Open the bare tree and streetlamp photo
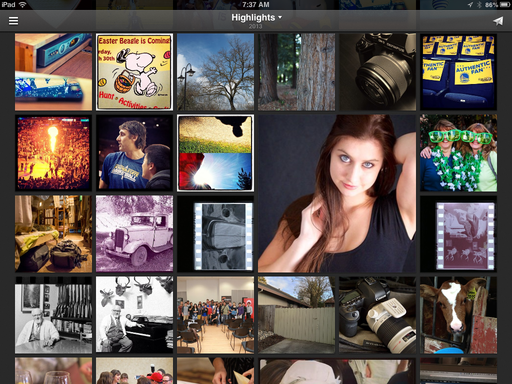 [215, 72]
